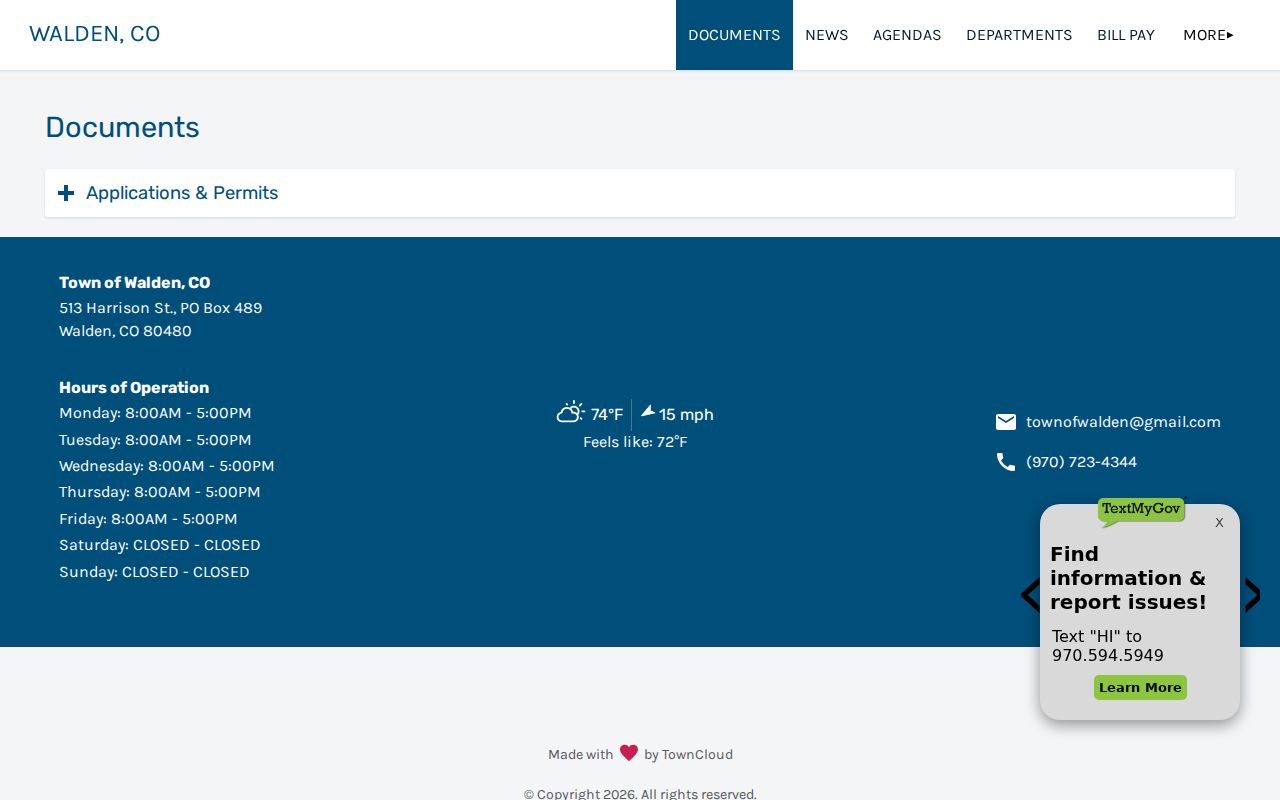Open the TownCloud footer credit

[x=697, y=755]
